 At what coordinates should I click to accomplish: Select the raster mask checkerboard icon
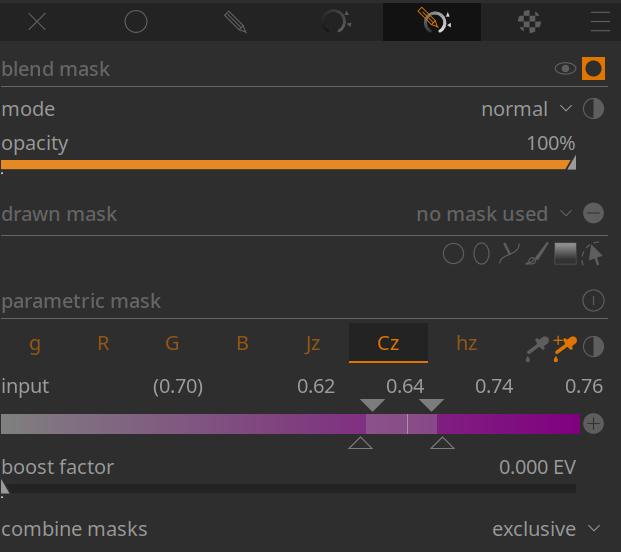530,22
